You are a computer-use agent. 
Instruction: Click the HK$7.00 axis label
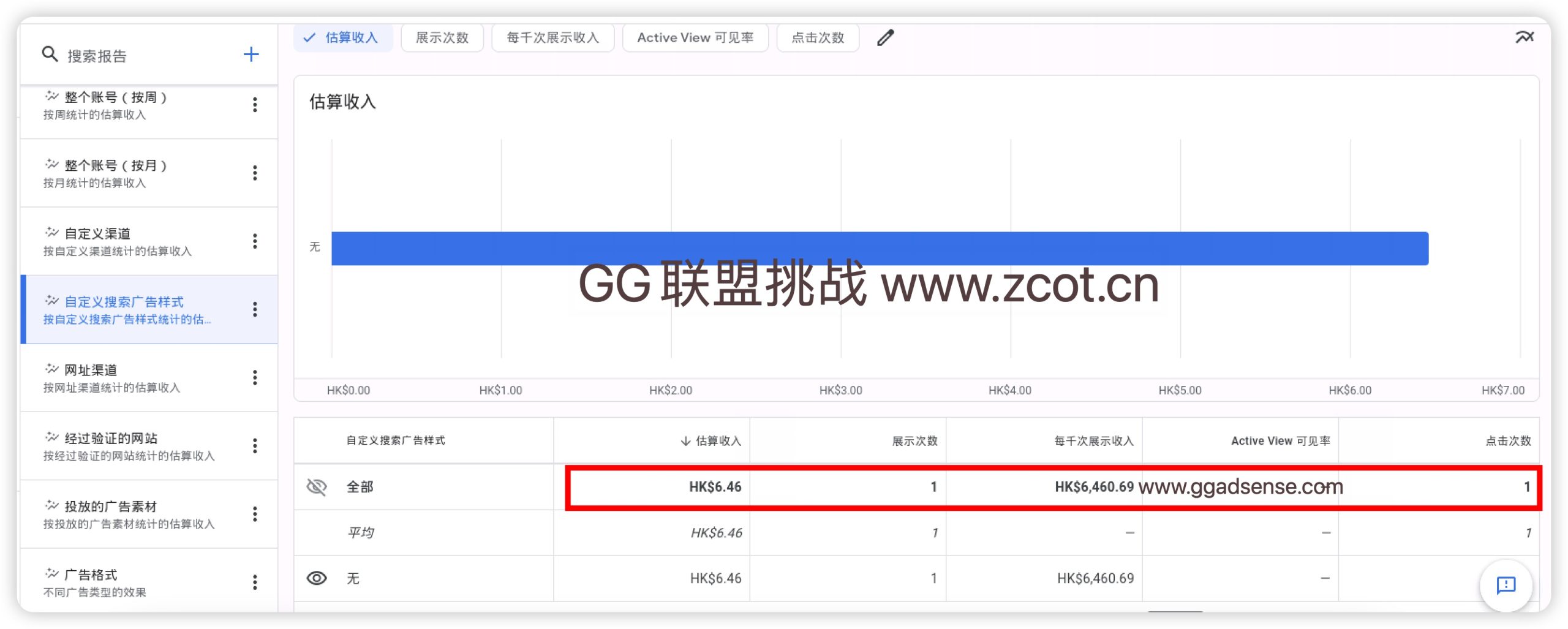[x=1503, y=391]
